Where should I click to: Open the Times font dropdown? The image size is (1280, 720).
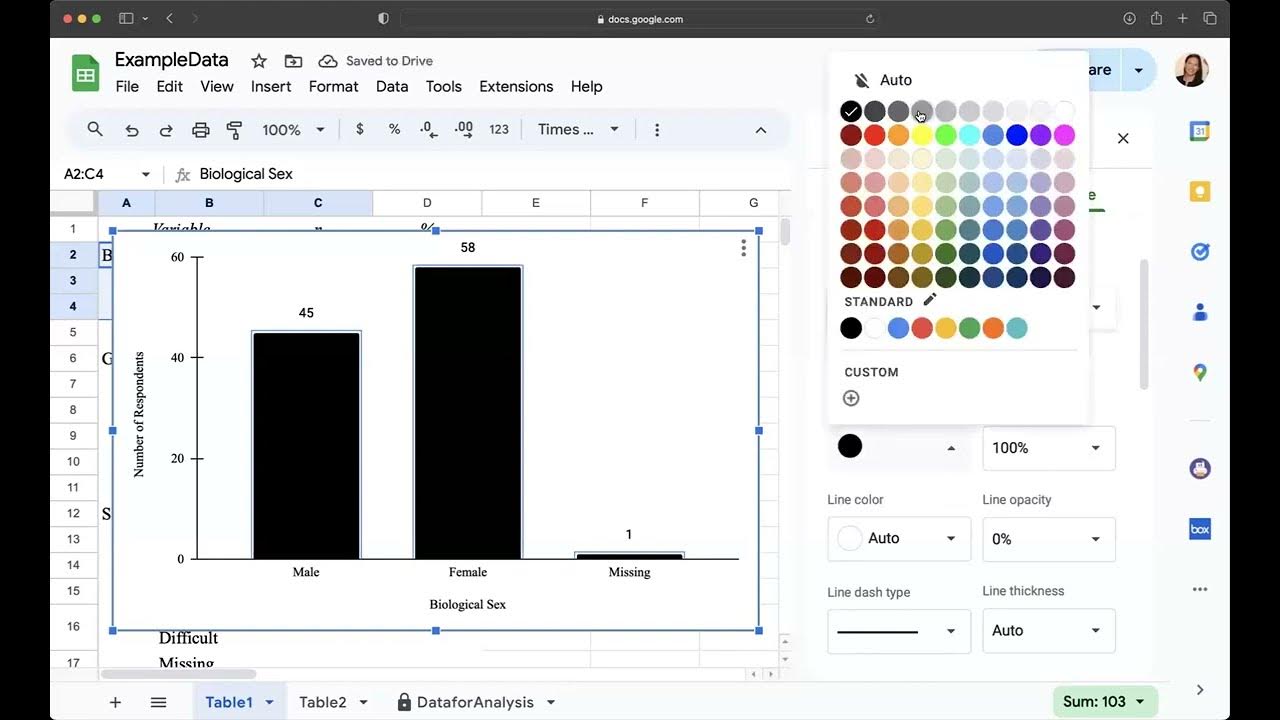click(579, 129)
